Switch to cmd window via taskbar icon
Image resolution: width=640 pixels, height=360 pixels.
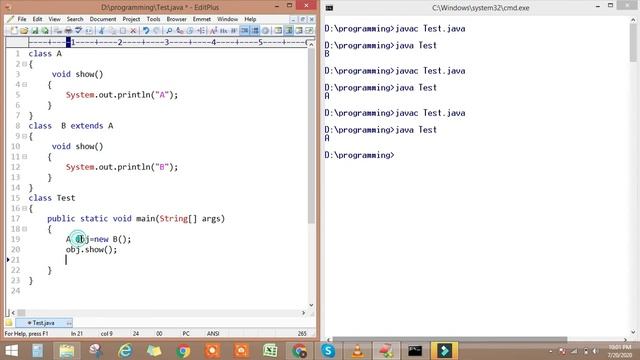(415, 351)
